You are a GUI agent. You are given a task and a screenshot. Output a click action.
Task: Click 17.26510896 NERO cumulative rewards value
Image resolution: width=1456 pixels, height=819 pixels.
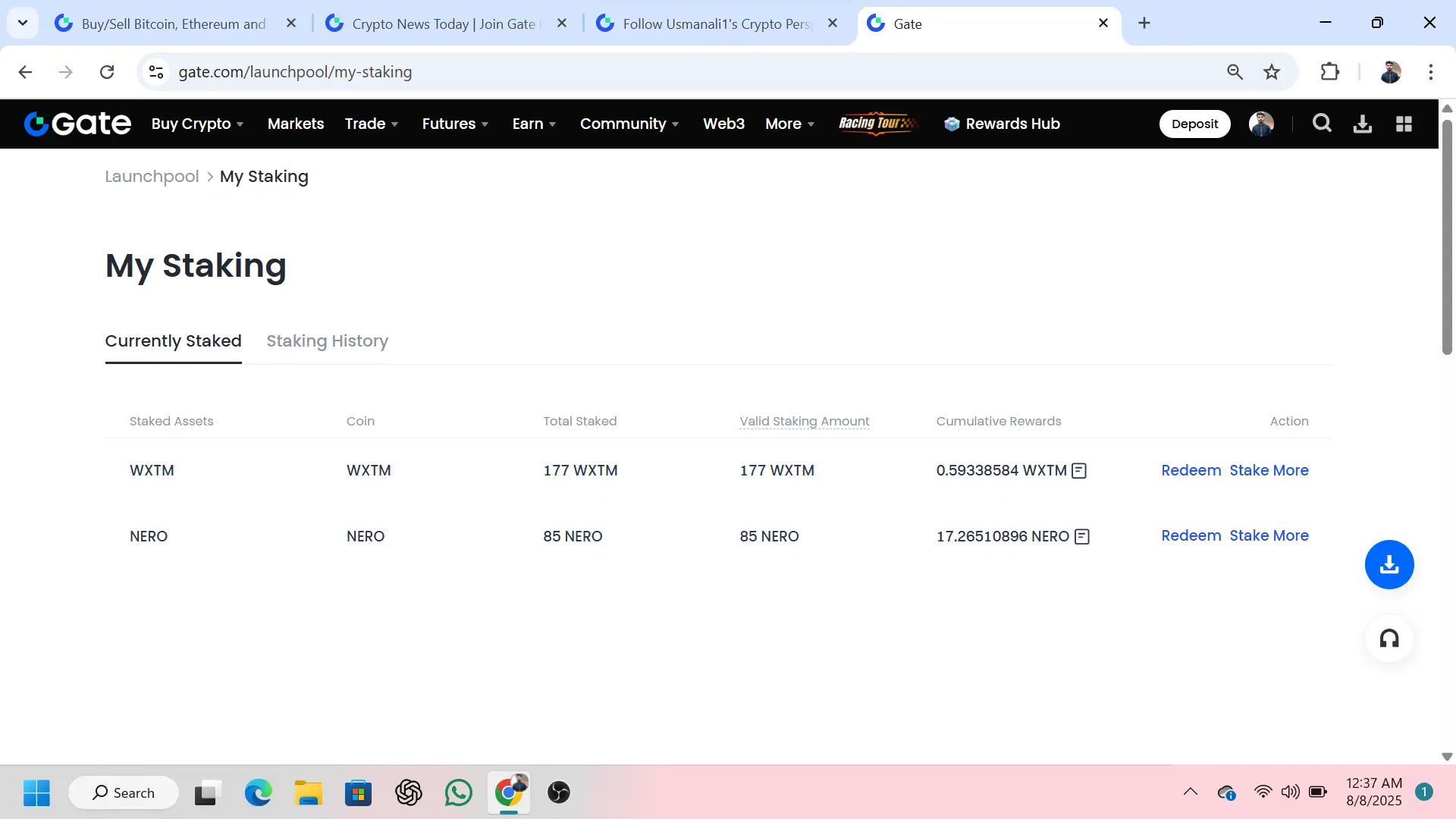point(1003,537)
